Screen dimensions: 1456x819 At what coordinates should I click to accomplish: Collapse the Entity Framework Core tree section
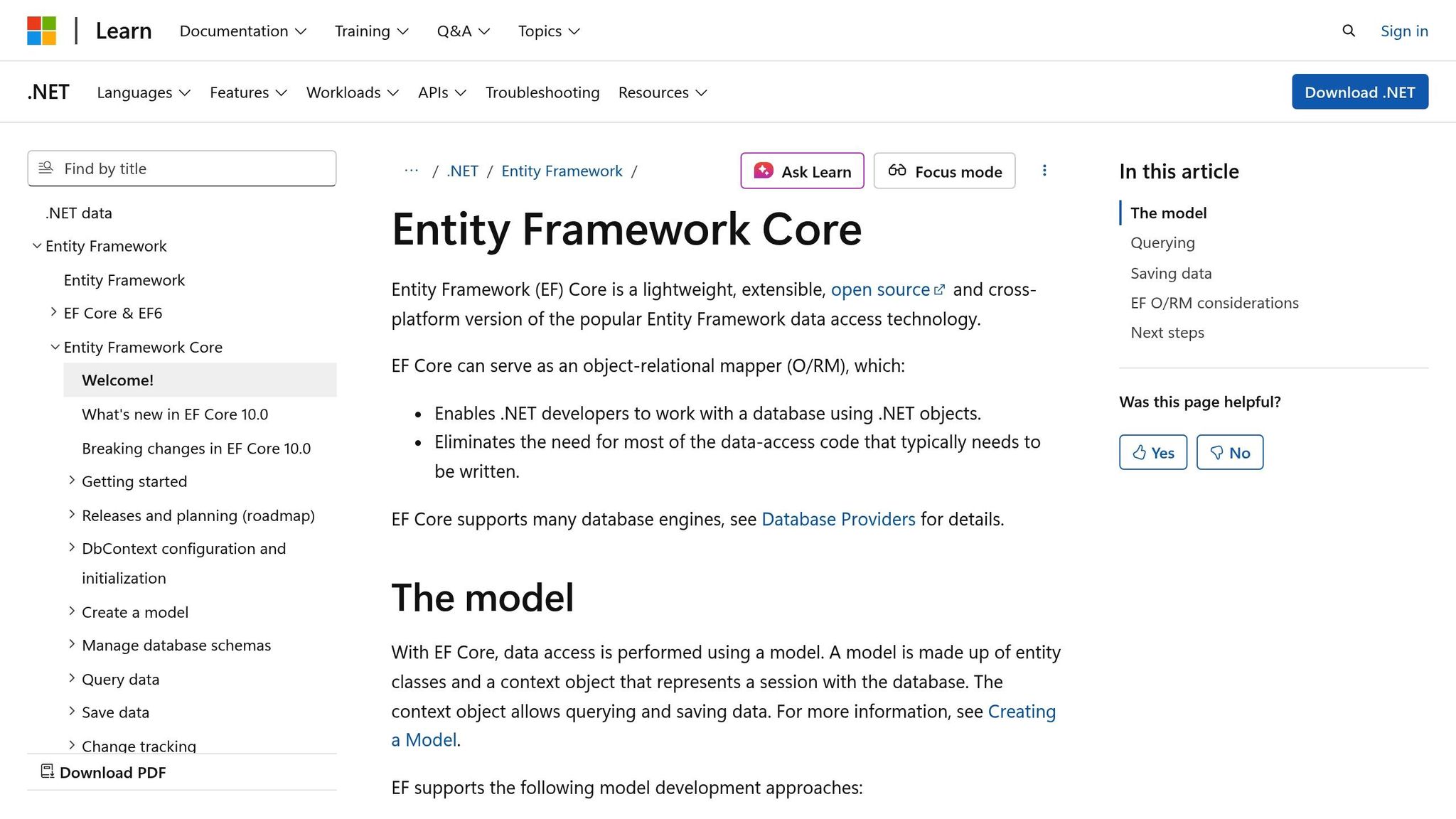pyautogui.click(x=55, y=347)
